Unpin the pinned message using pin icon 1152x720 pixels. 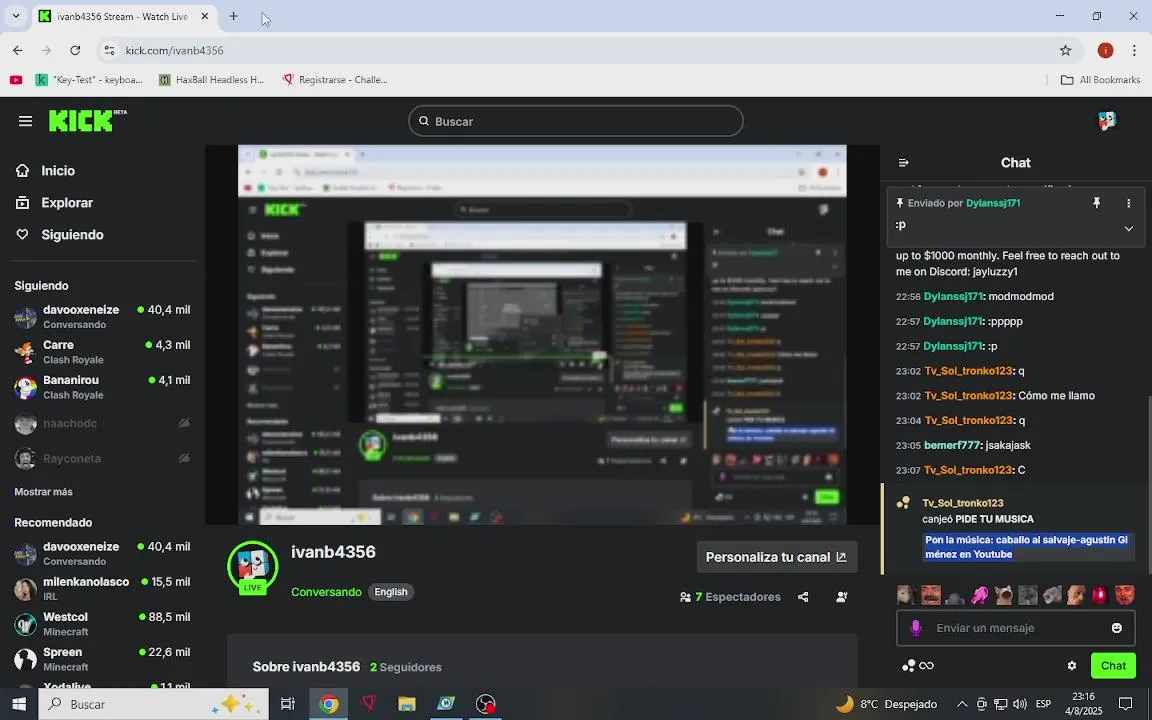1096,203
